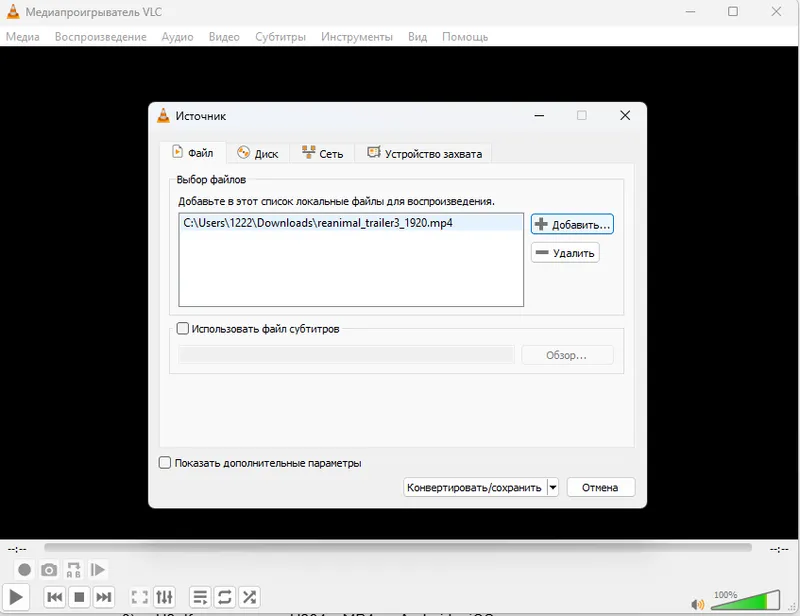
Task: Click the VLC cone icon in title bar
Action: click(13, 12)
